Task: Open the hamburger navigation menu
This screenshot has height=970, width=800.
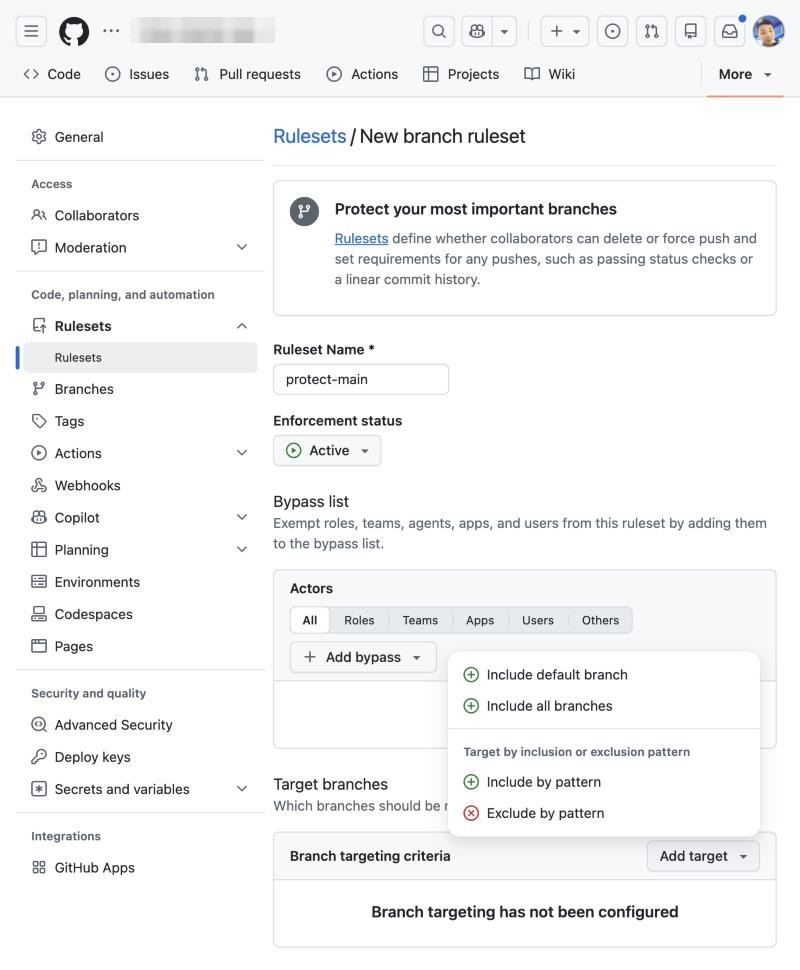Action: point(31,31)
